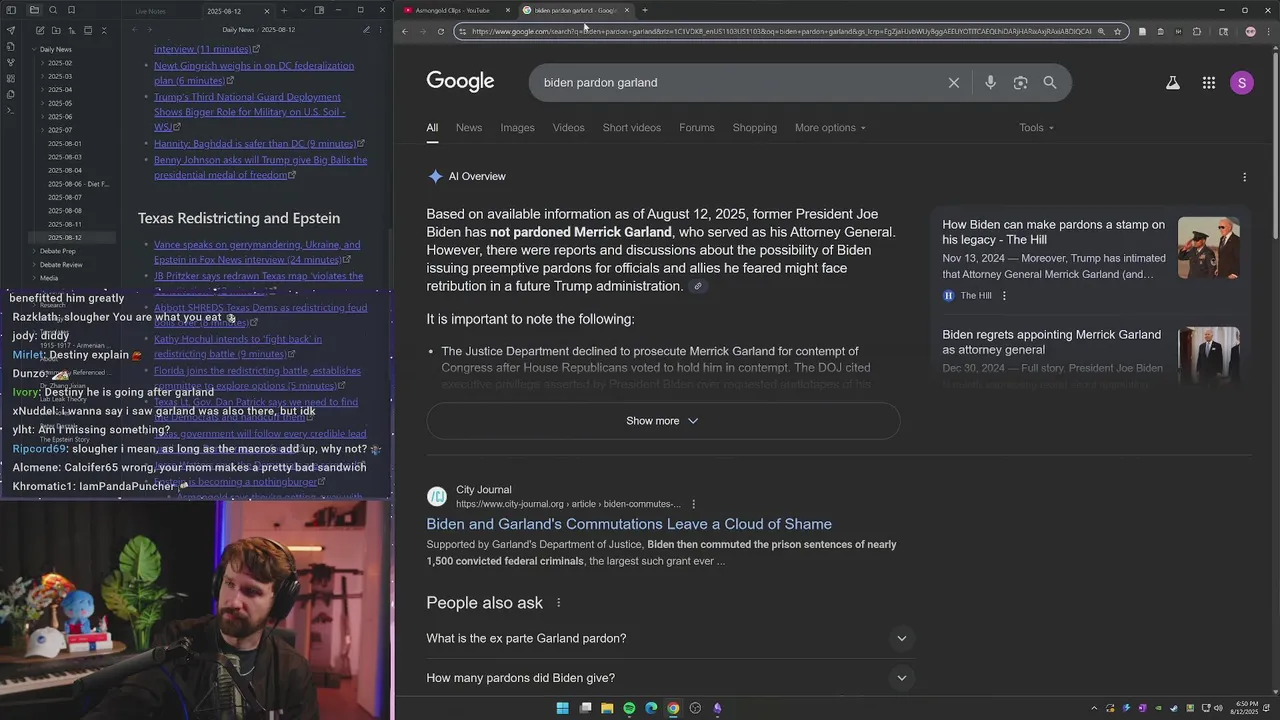
Task: Change sort order icon in Obsidian explorer
Action: [71, 30]
